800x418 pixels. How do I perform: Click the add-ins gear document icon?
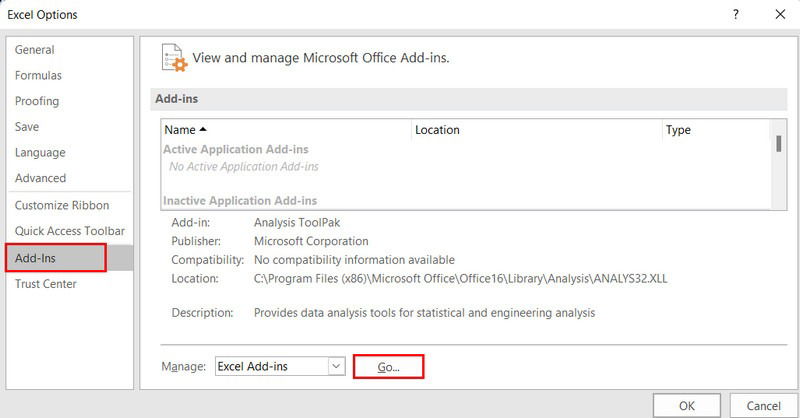[x=174, y=58]
